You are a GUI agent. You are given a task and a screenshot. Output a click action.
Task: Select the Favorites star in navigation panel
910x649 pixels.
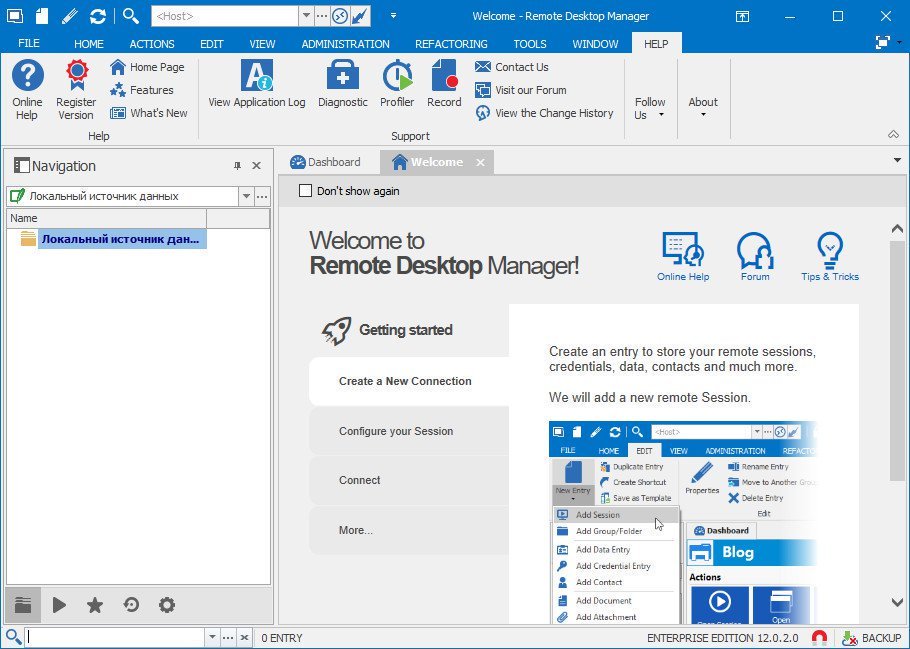95,604
